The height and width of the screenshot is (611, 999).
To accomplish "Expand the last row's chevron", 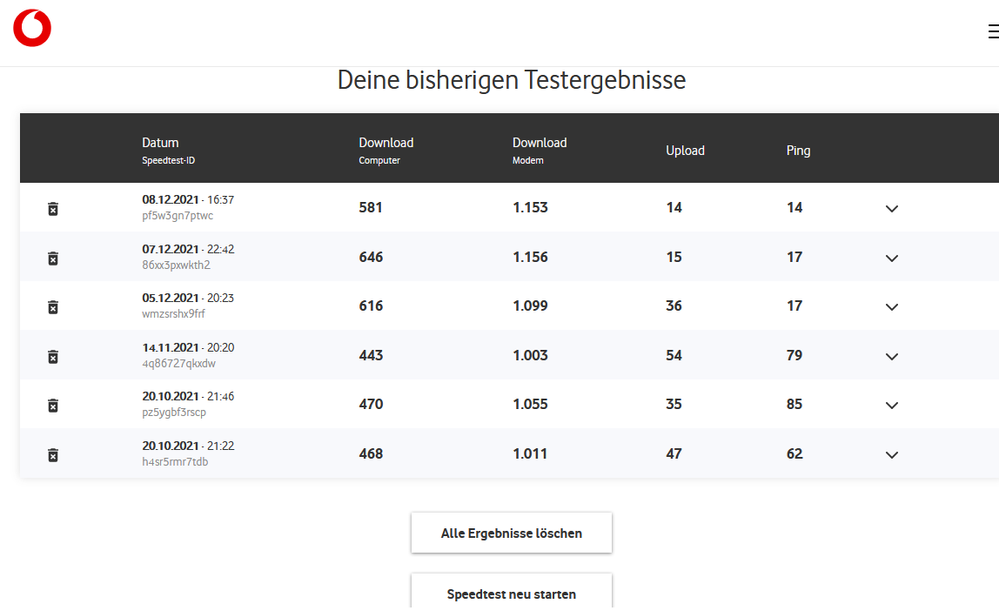I will 891,454.
